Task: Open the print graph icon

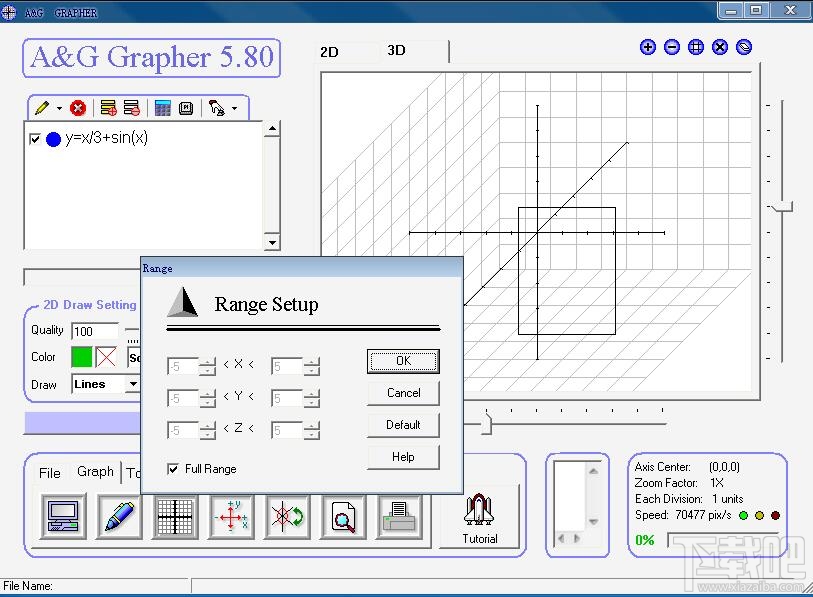Action: (x=398, y=517)
